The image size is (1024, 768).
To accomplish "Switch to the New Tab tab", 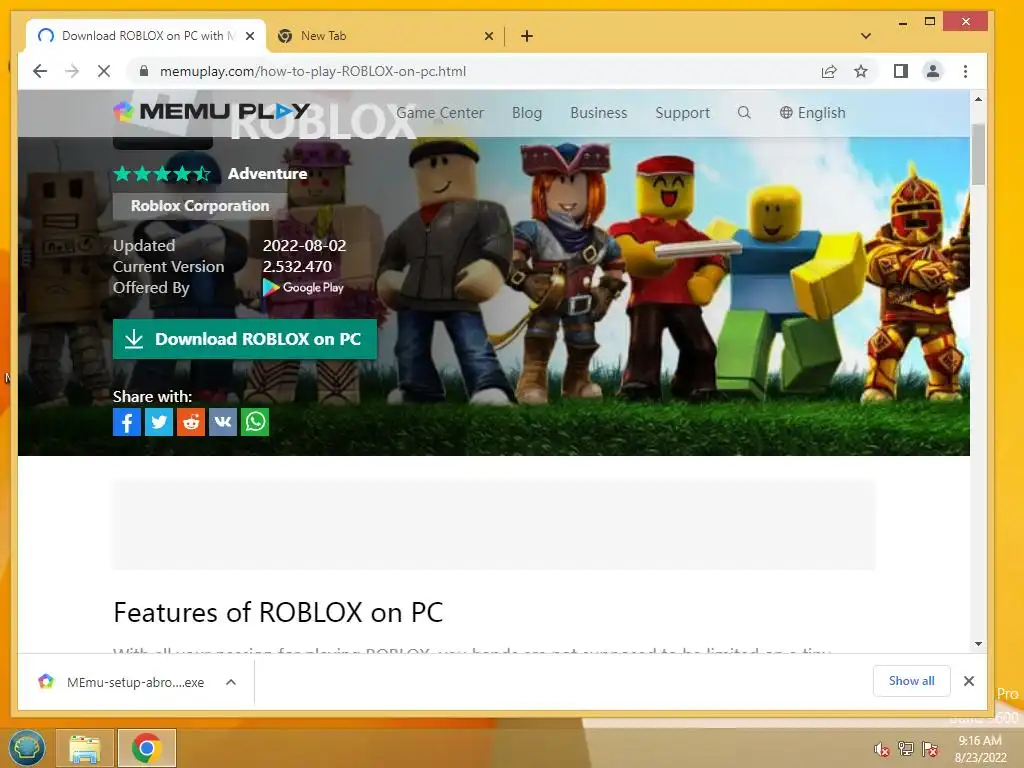I will (x=385, y=36).
